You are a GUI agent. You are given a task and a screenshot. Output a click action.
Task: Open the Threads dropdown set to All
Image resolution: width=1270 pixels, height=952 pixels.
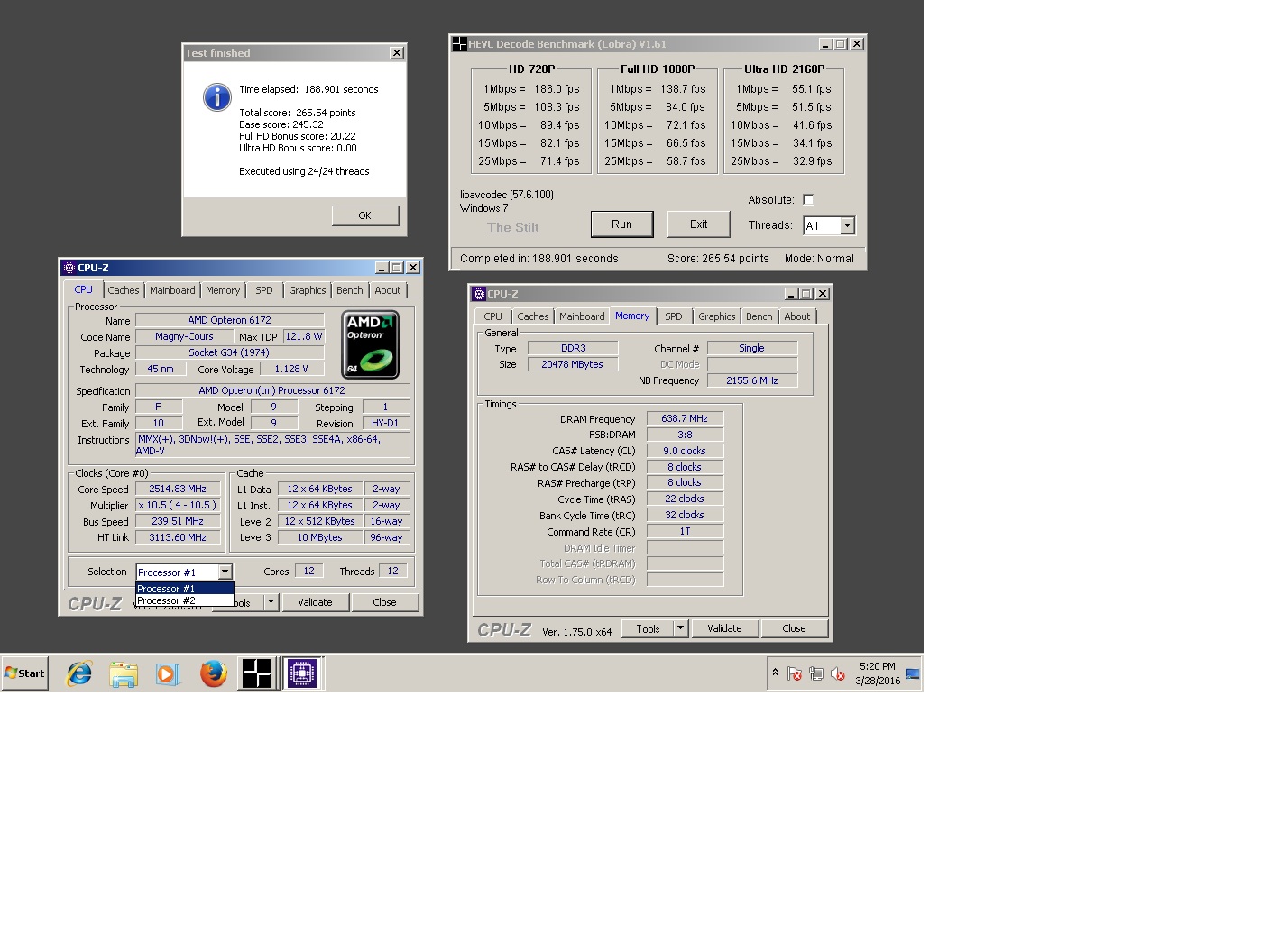(x=847, y=226)
